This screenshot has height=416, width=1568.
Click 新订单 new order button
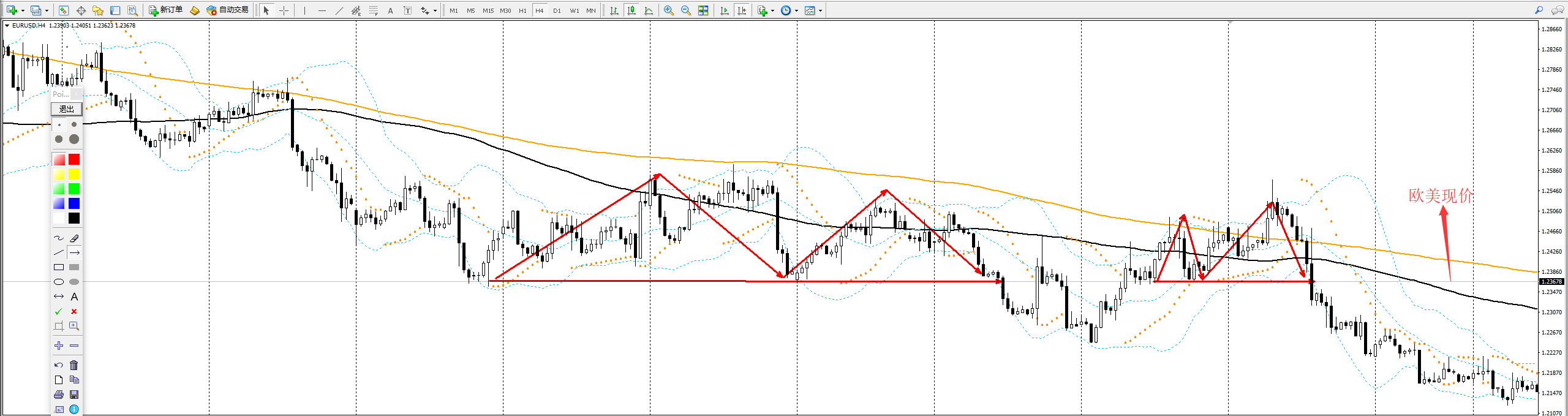point(166,10)
